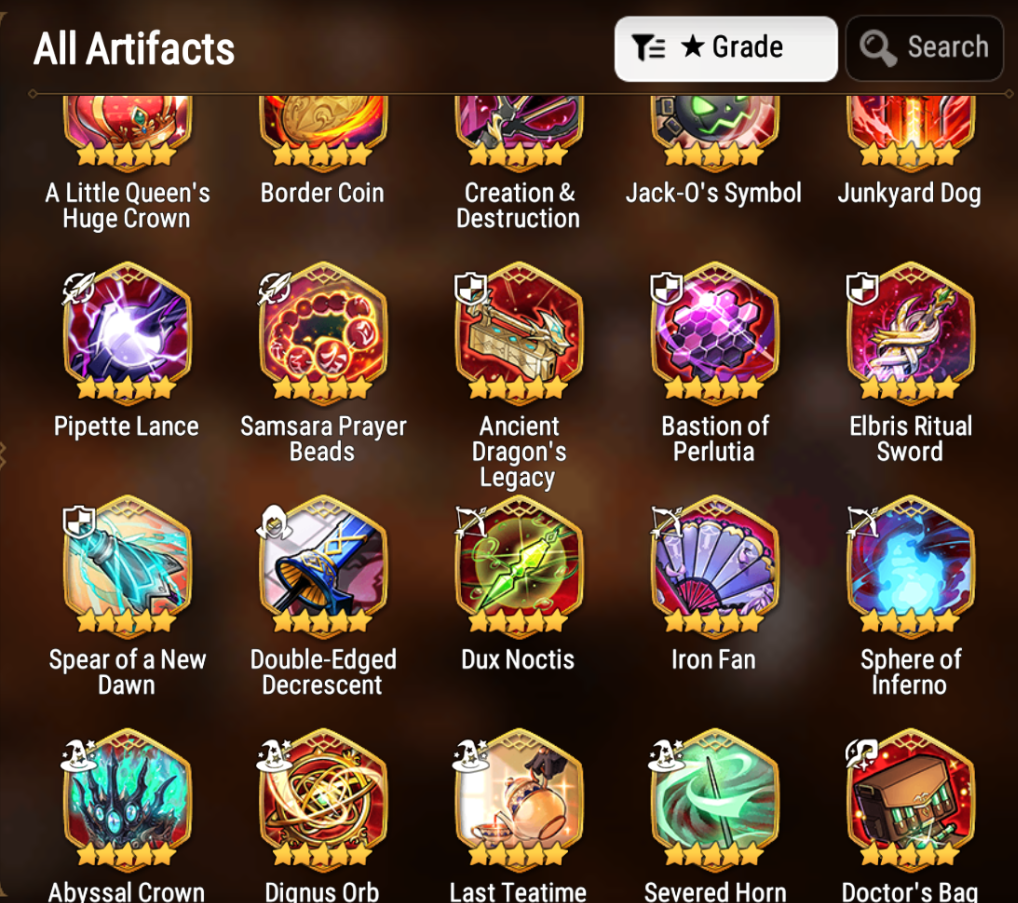Select the Pipette Lance artifact icon

[127, 330]
